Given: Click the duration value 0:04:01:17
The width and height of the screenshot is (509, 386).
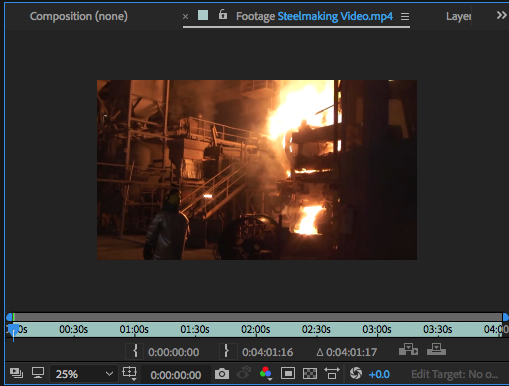Looking at the screenshot, I should pos(351,352).
